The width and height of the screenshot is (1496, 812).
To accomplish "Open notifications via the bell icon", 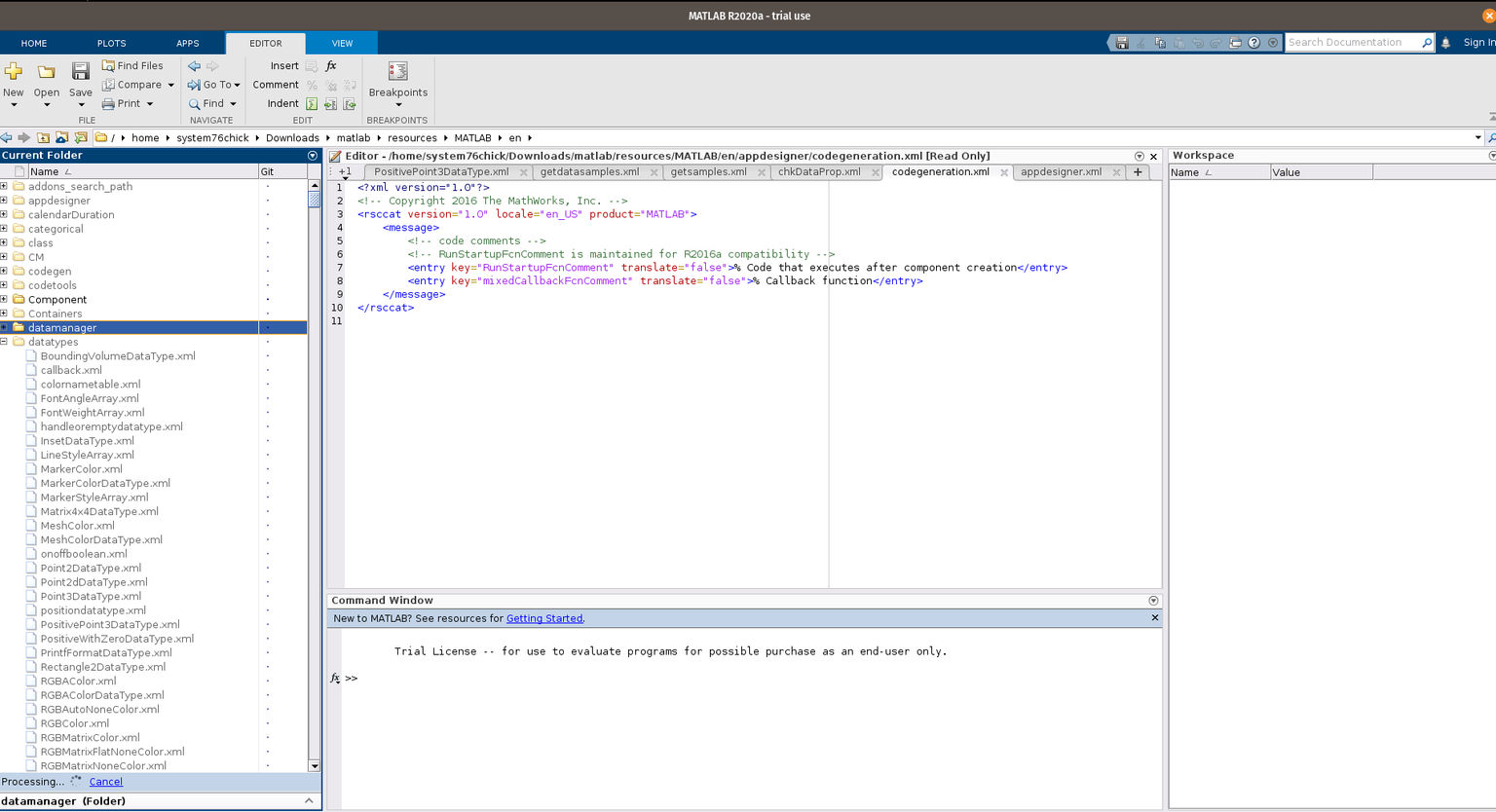I will coord(1446,42).
